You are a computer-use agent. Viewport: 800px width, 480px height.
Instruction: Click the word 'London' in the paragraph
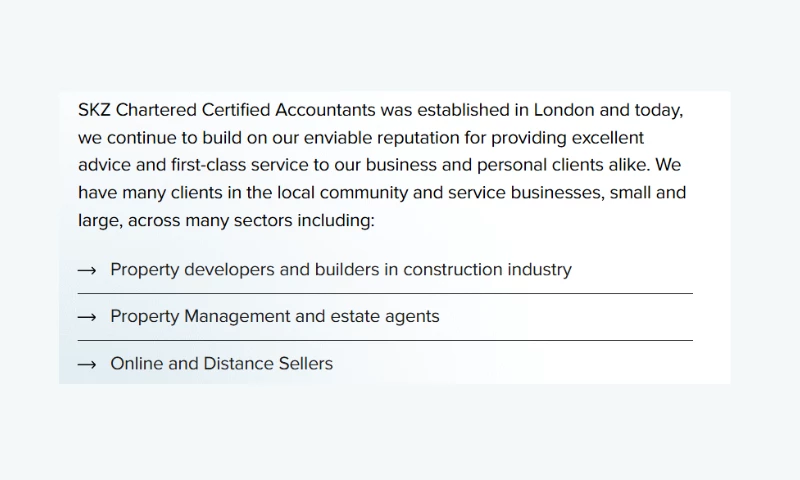pos(564,110)
